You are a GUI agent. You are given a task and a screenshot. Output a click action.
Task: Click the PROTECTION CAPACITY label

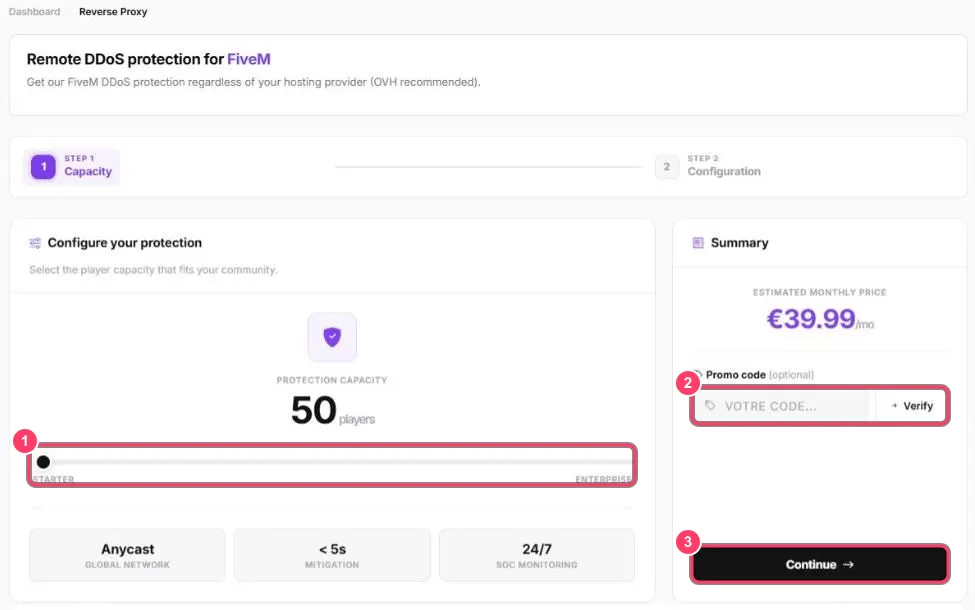pyautogui.click(x=332, y=380)
